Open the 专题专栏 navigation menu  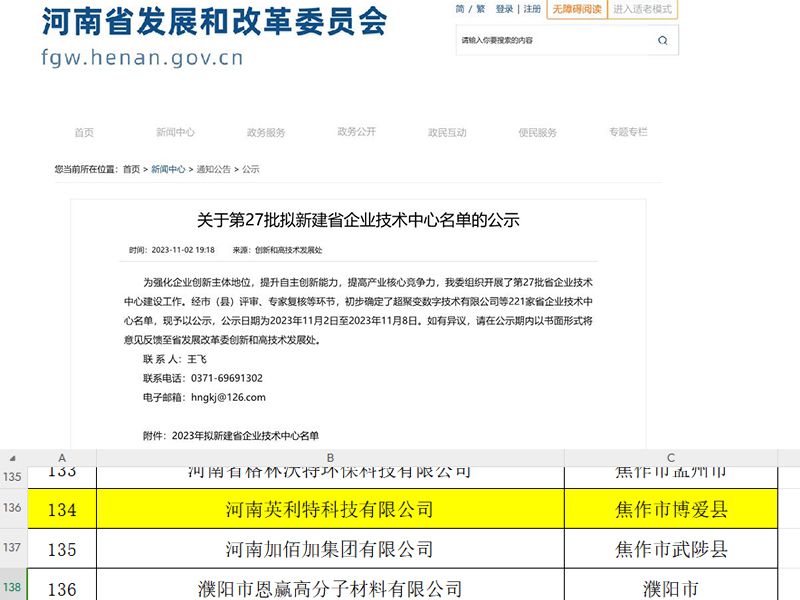(627, 131)
